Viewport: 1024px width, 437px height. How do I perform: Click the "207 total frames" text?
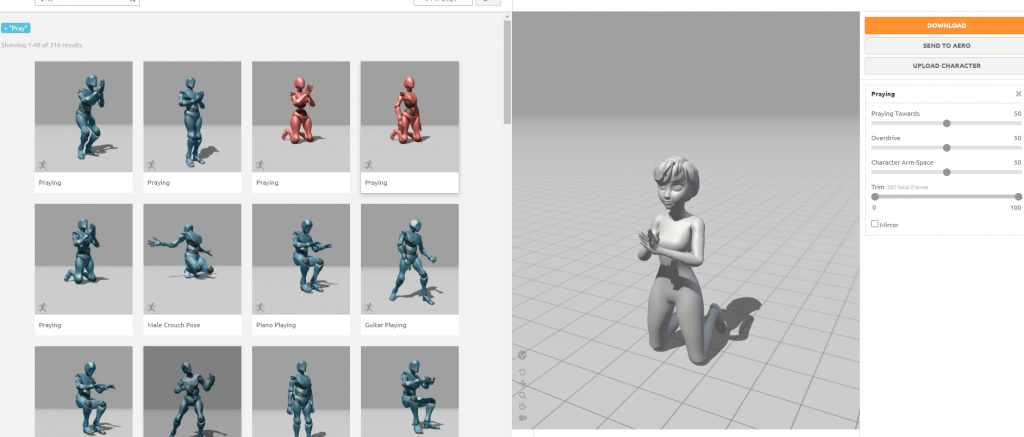point(907,187)
